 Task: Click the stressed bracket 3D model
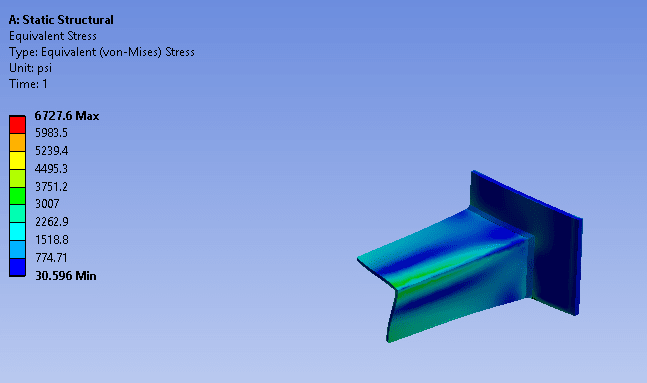point(470,256)
